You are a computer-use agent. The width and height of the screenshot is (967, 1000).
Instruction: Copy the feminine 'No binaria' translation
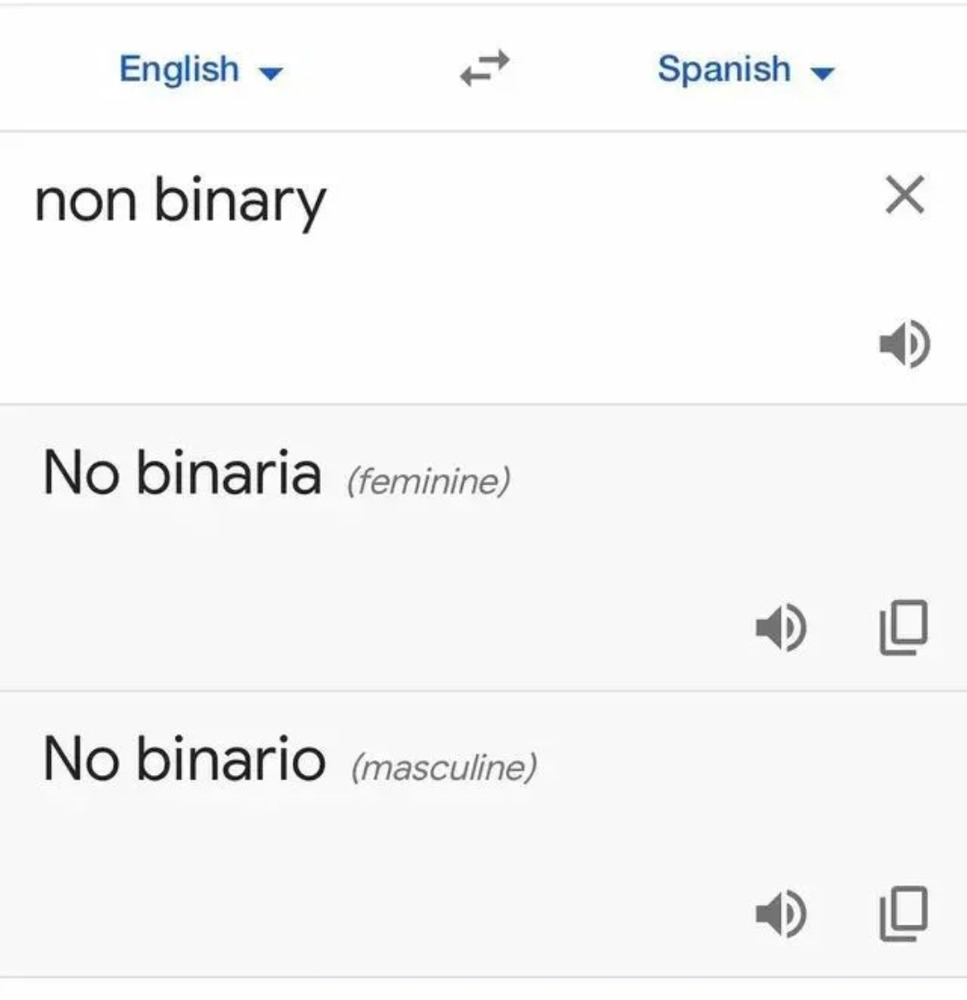904,627
